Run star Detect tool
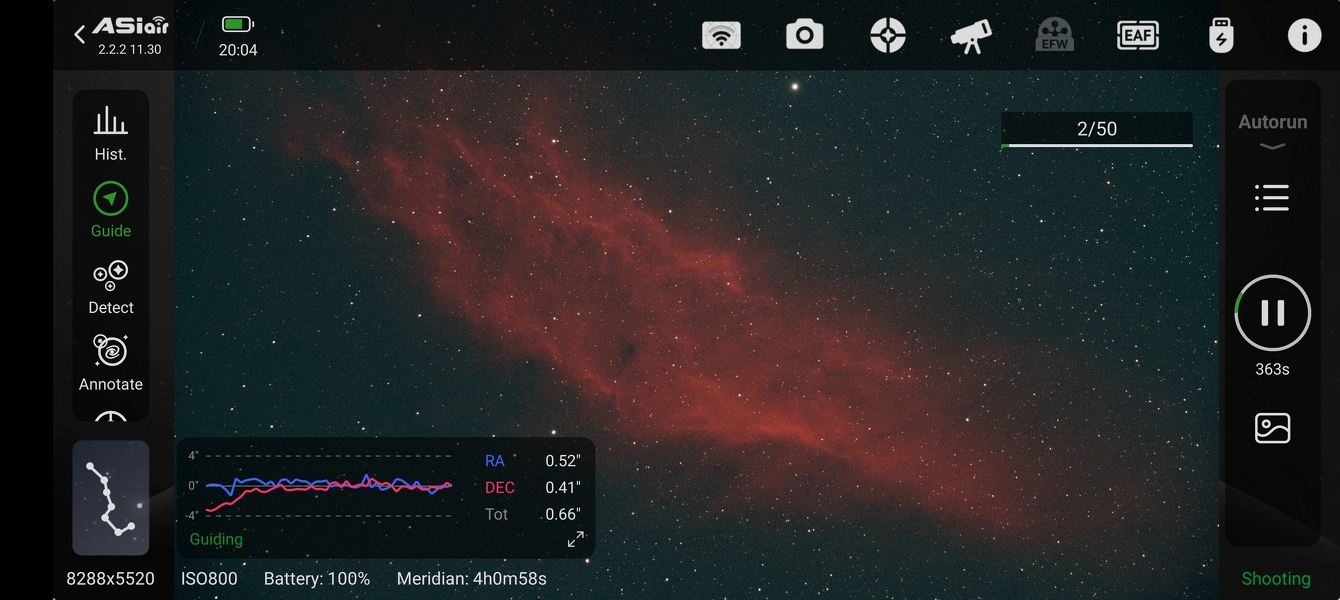 click(111, 287)
